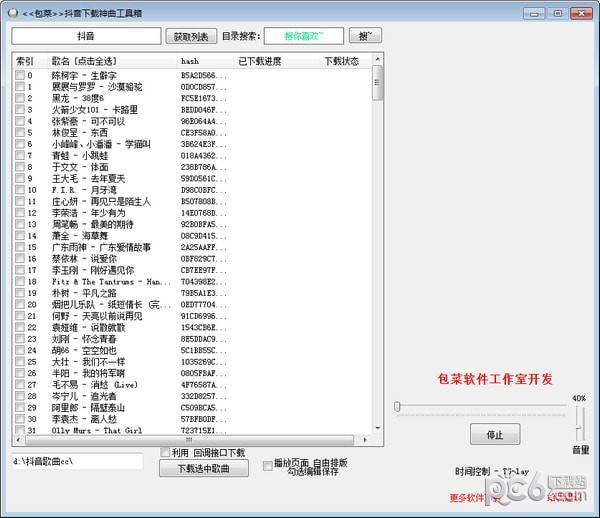Image resolution: width=600 pixels, height=518 pixels.
Task: Minimize the 抖音下载神曲工具箱 window
Action: [534, 13]
